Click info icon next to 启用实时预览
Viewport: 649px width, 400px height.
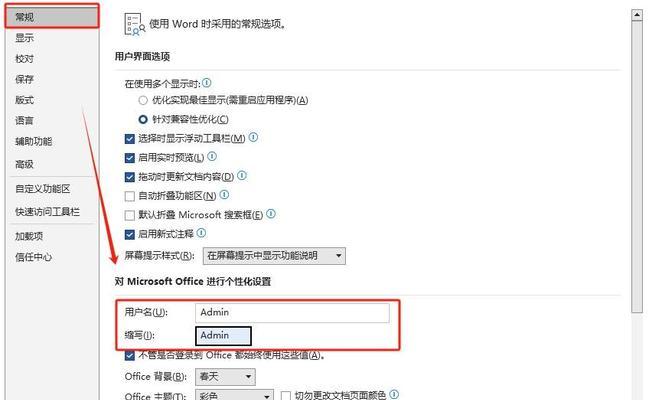[212, 156]
